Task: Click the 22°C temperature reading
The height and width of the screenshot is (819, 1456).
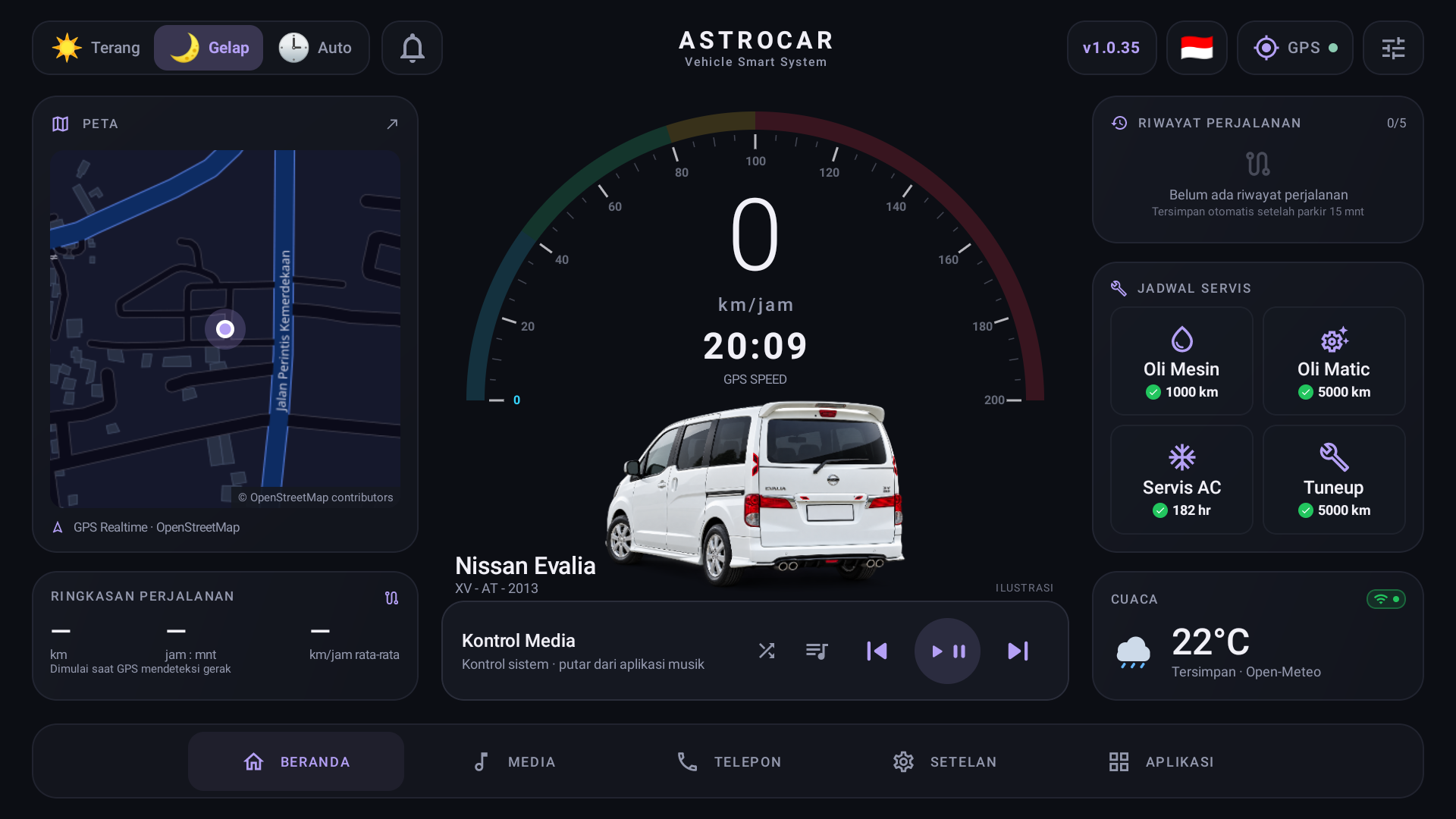Action: point(1210,642)
